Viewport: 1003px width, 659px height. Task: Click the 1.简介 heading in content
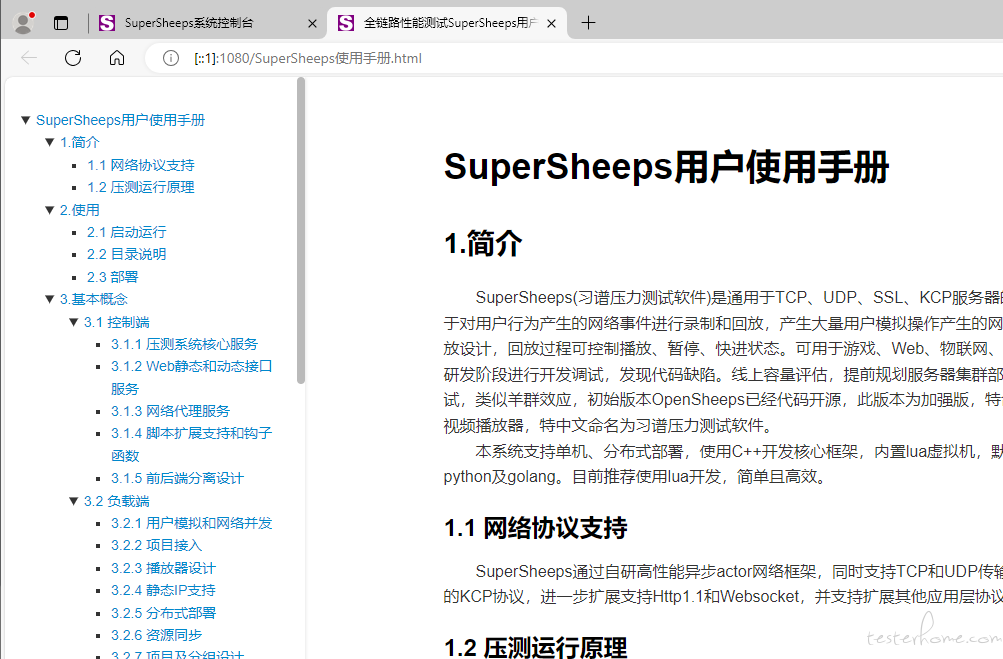click(483, 244)
